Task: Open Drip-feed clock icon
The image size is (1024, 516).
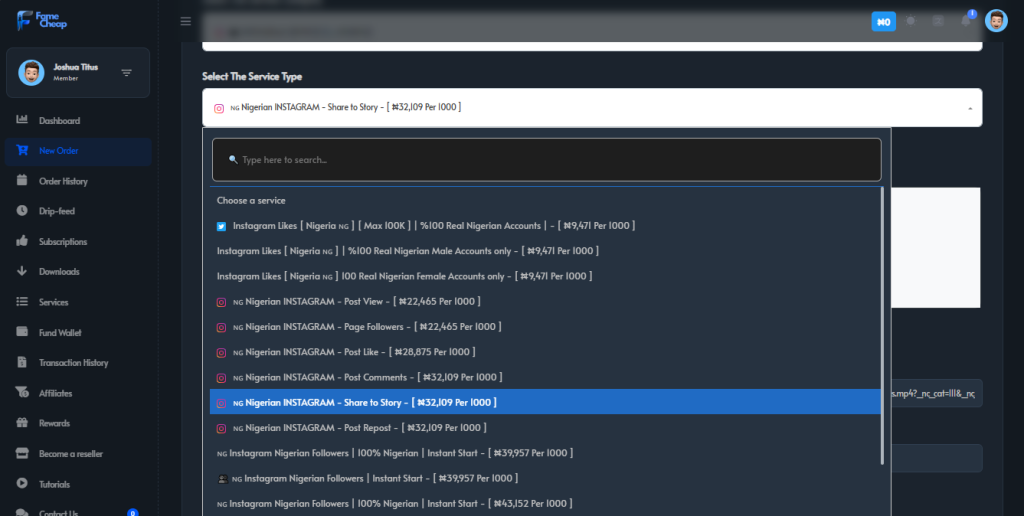Action: (22, 210)
